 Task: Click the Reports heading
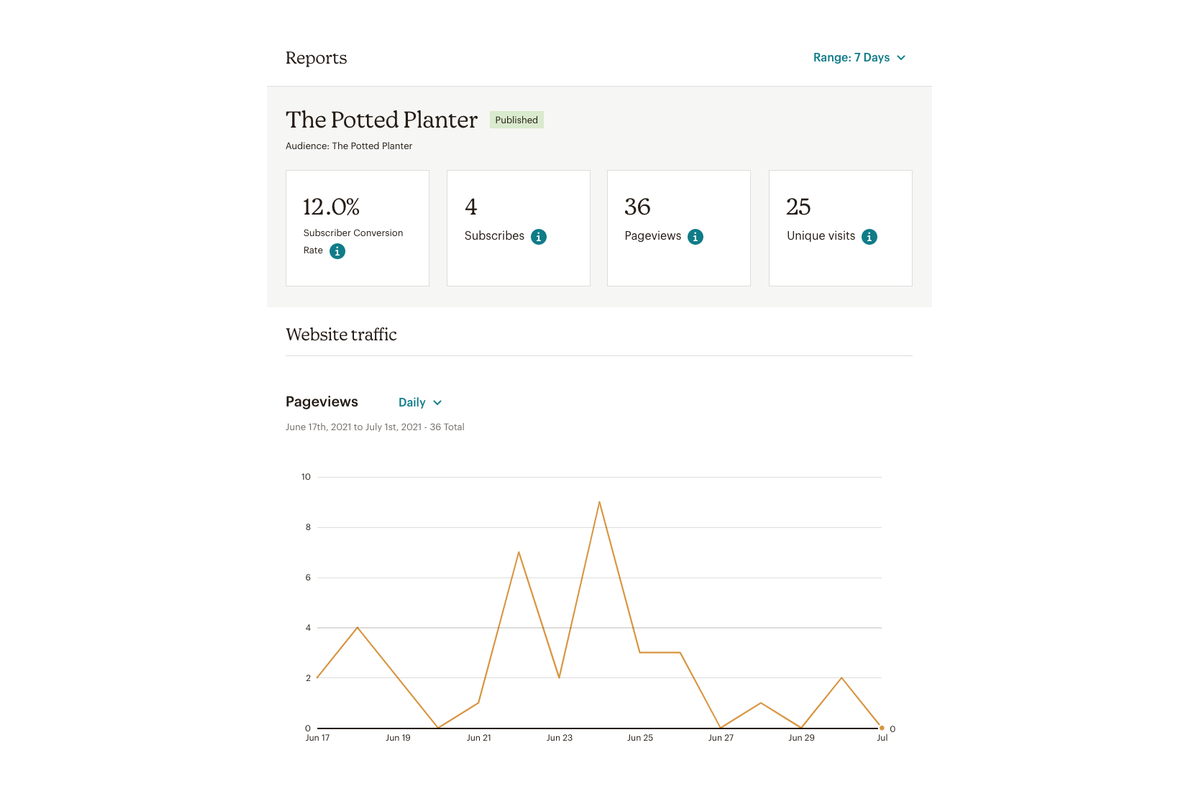[316, 58]
